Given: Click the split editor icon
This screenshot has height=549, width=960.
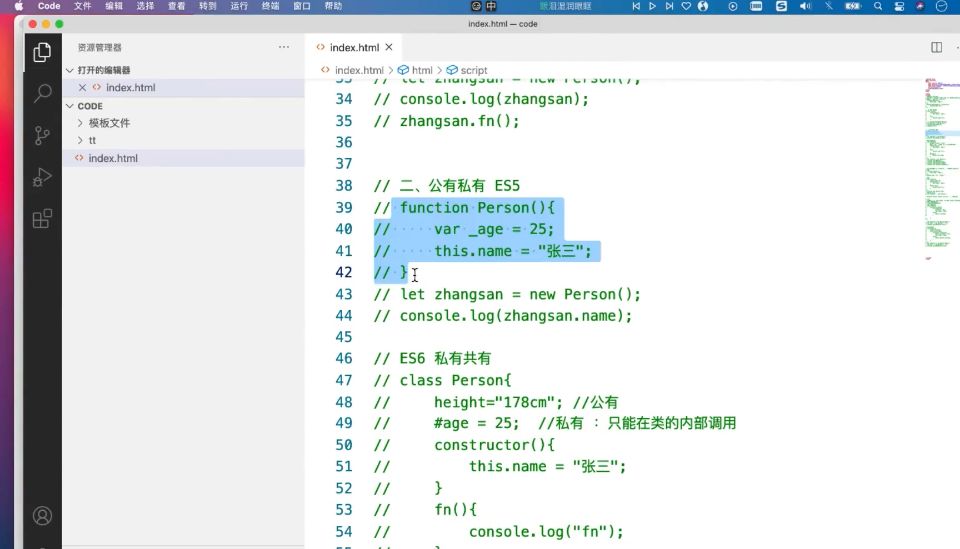Looking at the screenshot, I should (x=936, y=47).
